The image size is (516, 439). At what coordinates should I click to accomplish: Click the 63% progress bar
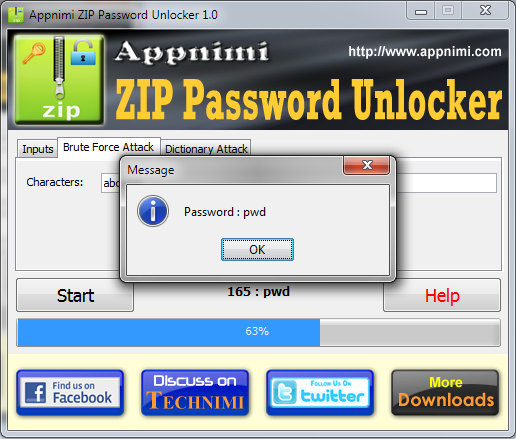[x=258, y=332]
